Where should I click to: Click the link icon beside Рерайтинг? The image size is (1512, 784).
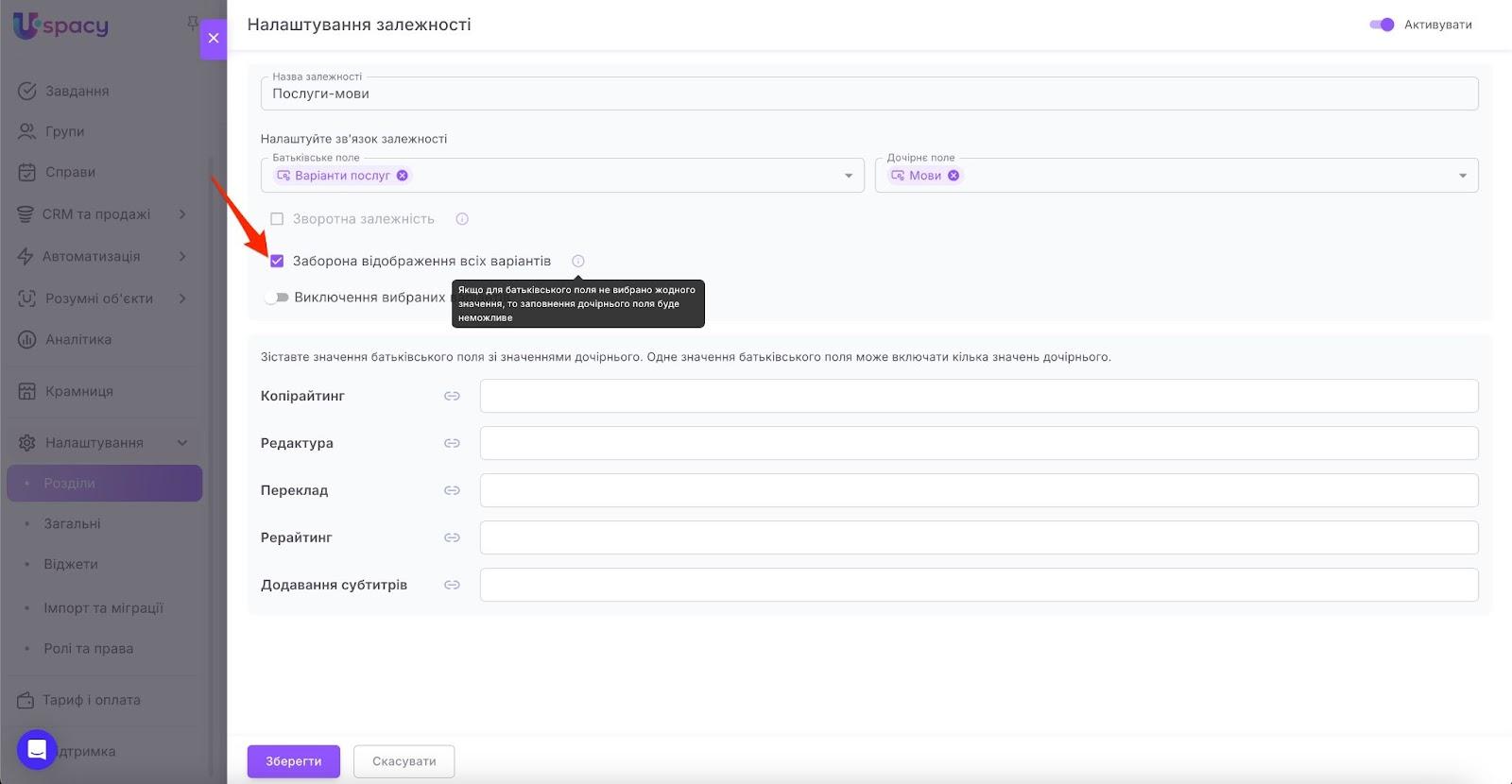tap(452, 537)
